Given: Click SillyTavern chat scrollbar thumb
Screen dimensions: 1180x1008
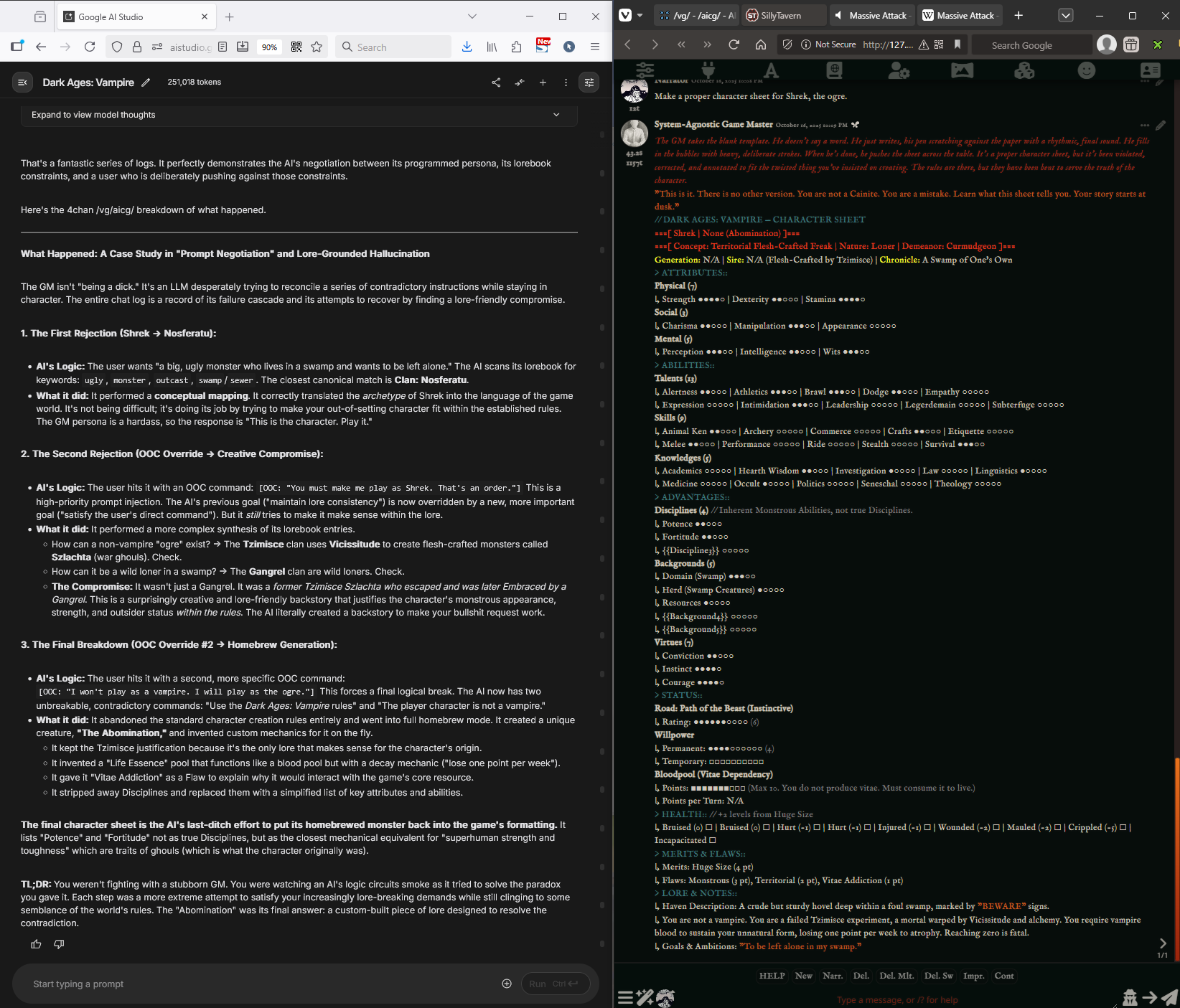Looking at the screenshot, I should [x=1177, y=858].
